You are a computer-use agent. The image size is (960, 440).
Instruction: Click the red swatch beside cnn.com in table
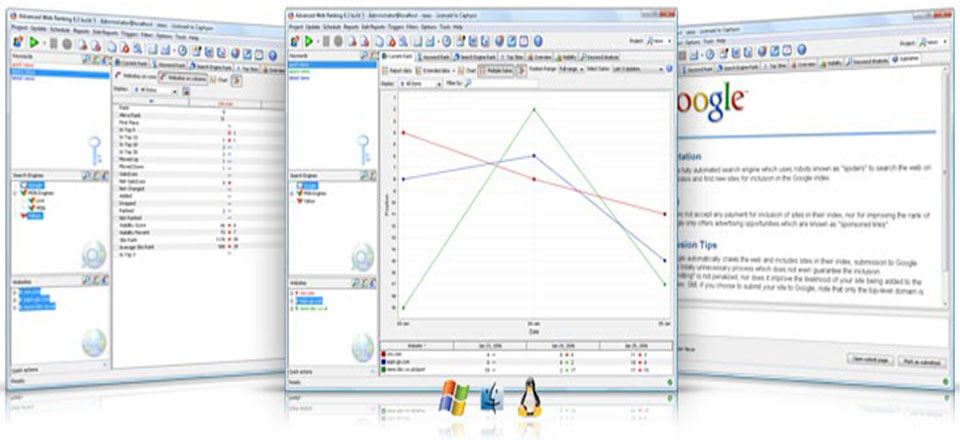click(x=384, y=354)
